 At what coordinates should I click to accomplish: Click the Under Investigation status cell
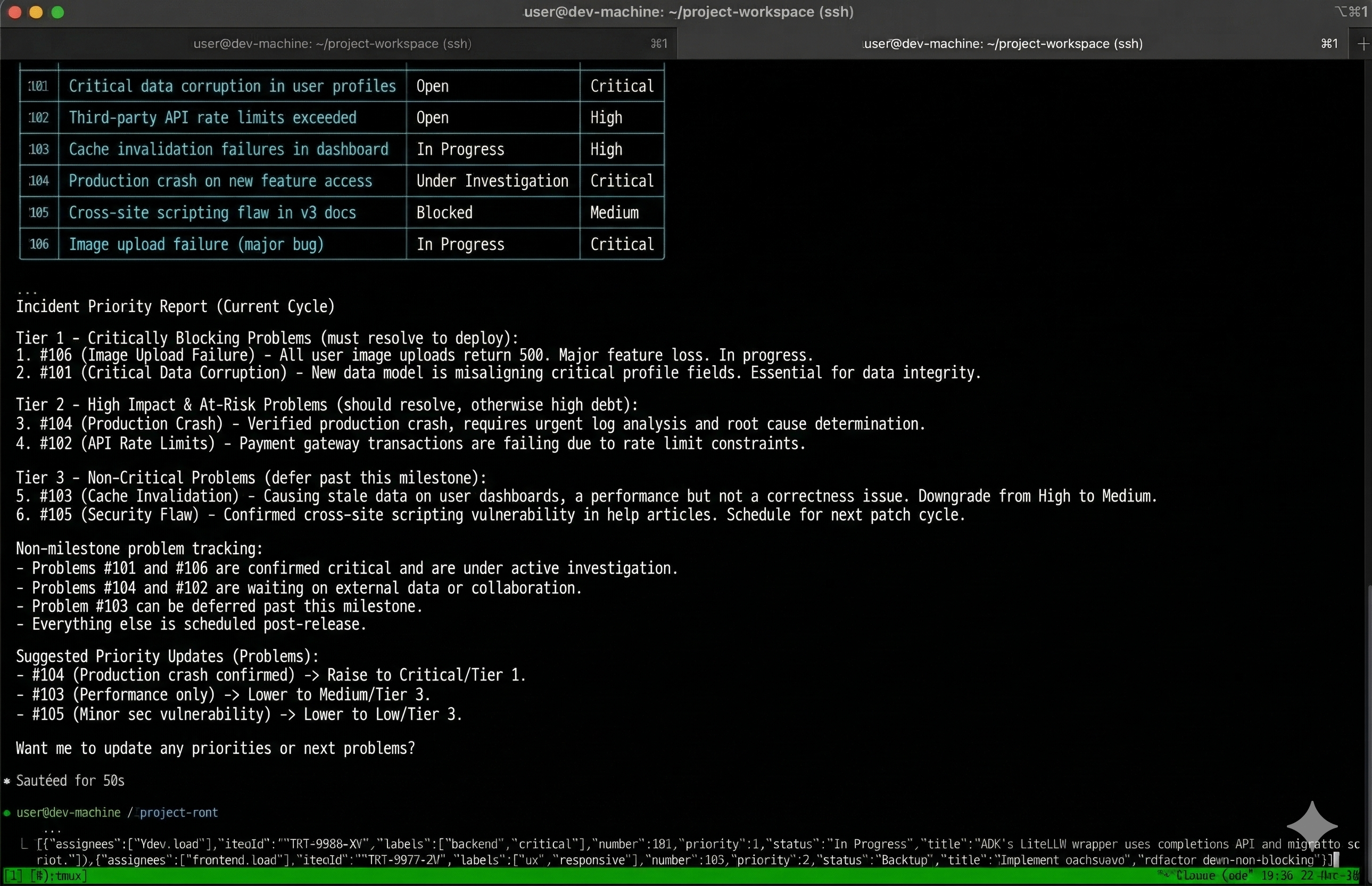492,181
